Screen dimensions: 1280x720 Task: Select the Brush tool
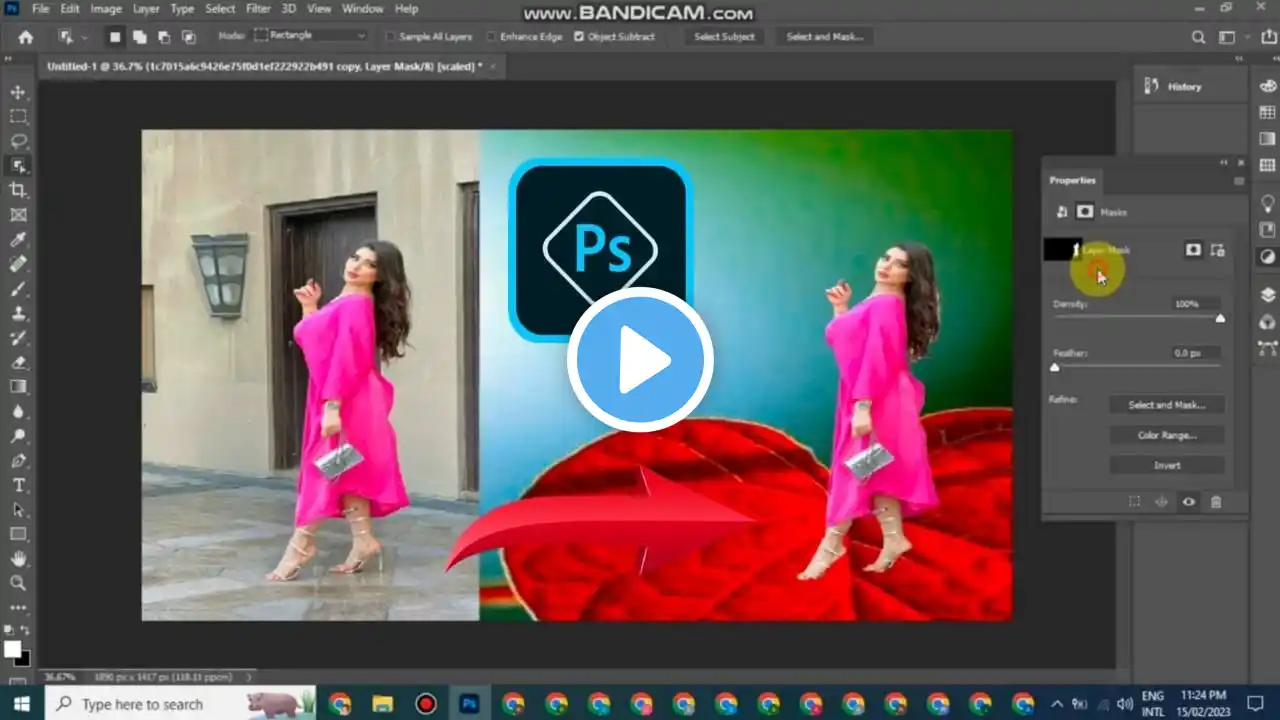pyautogui.click(x=18, y=289)
